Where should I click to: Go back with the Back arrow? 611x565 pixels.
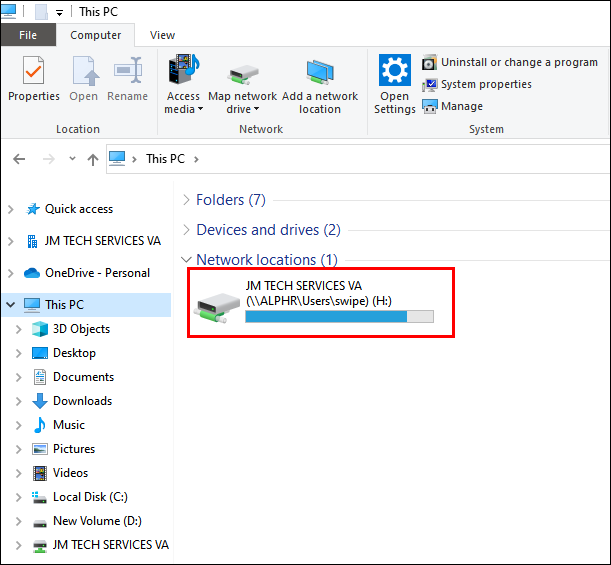click(19, 159)
